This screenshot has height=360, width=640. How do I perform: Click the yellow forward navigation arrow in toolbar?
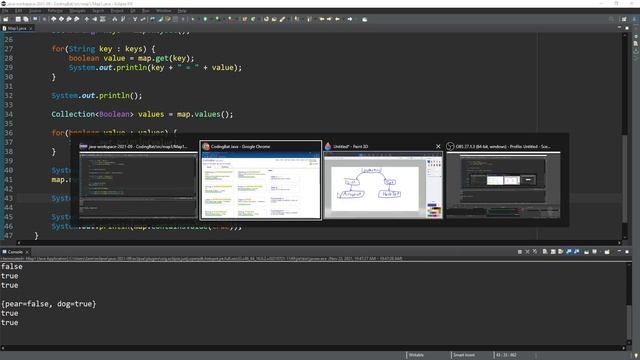pos(329,19)
